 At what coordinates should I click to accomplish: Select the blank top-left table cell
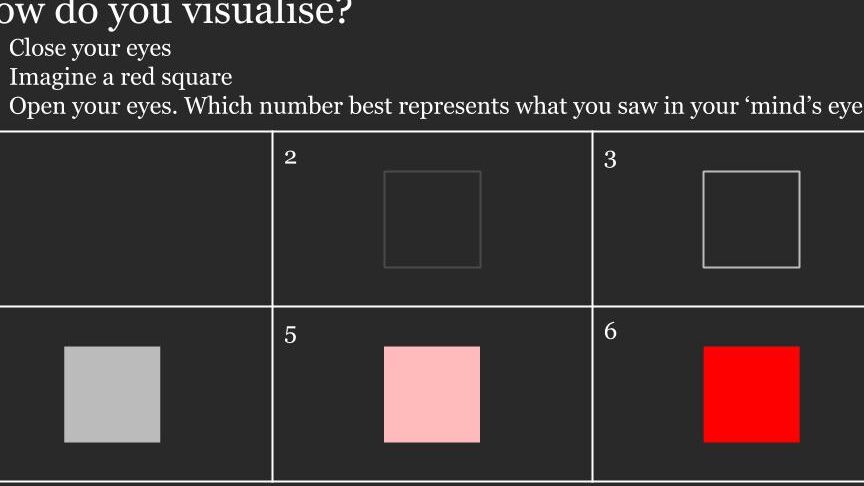136,219
